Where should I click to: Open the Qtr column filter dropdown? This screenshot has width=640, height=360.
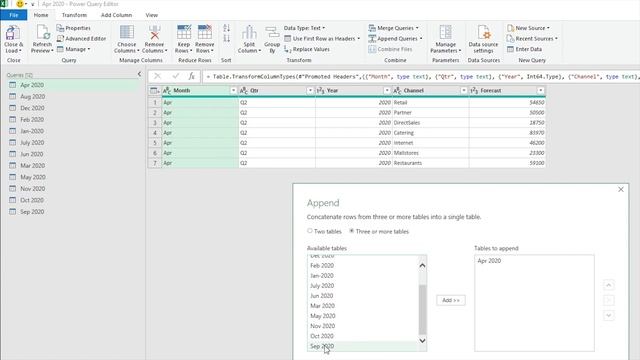310,91
